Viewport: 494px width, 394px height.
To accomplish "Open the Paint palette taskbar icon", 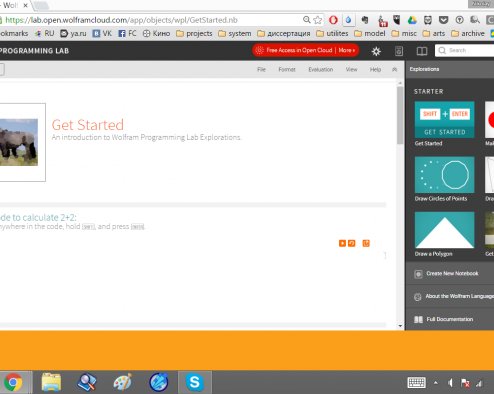I will pyautogui.click(x=123, y=382).
